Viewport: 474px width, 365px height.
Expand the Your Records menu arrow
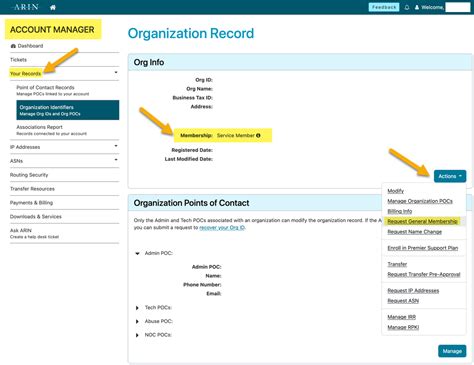(x=116, y=72)
